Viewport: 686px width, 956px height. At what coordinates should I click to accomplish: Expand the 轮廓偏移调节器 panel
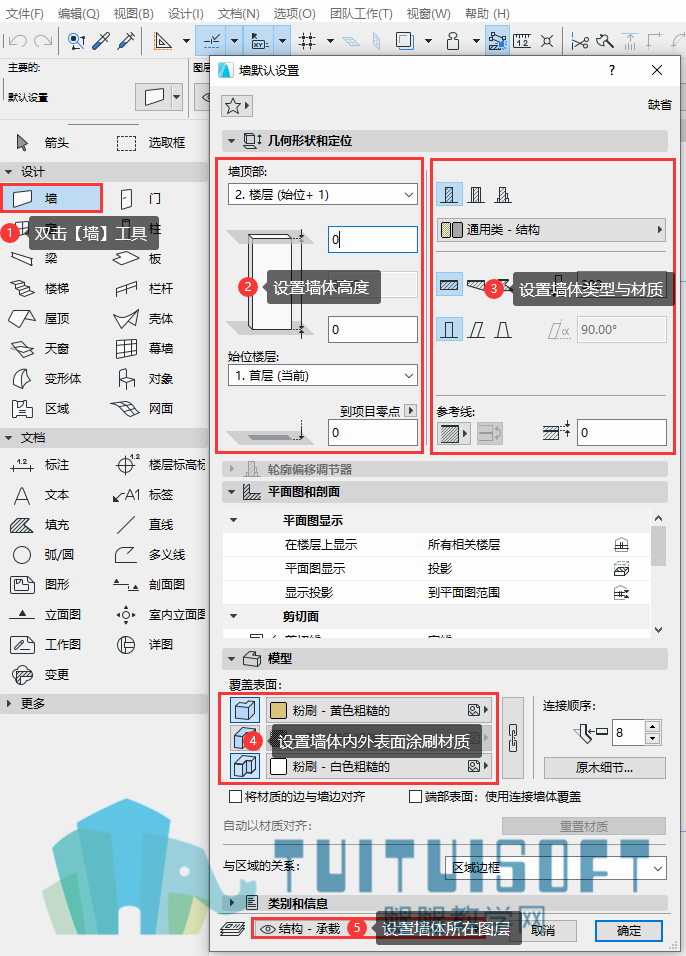point(231,469)
